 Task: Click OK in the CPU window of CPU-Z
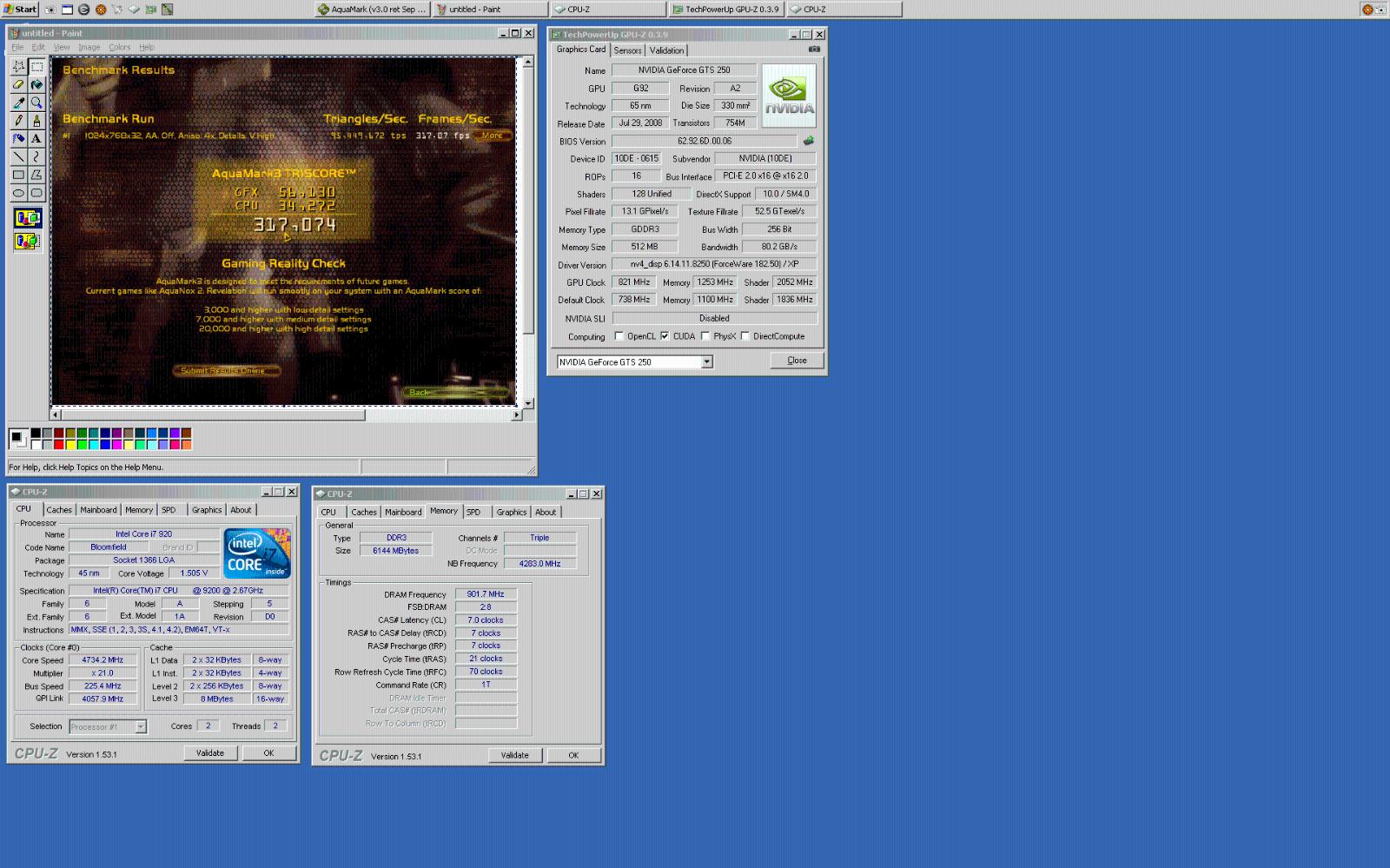[x=268, y=753]
